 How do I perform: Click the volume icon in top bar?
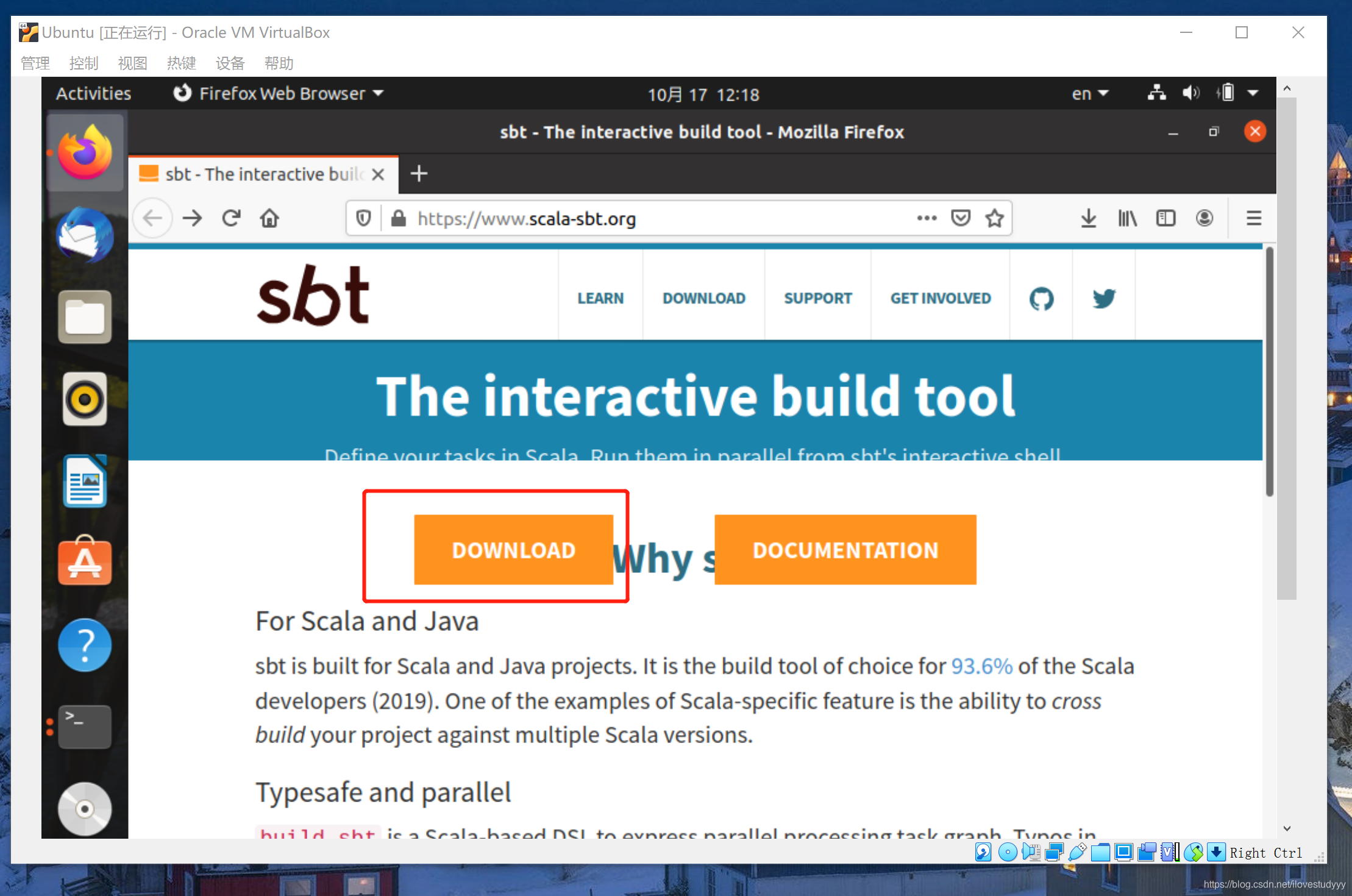1191,93
